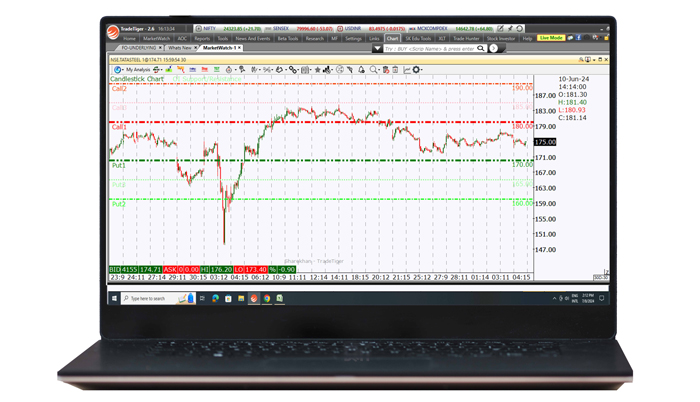700x402 pixels.
Task: Click the Facebook icon in the menu bar
Action: point(578,38)
